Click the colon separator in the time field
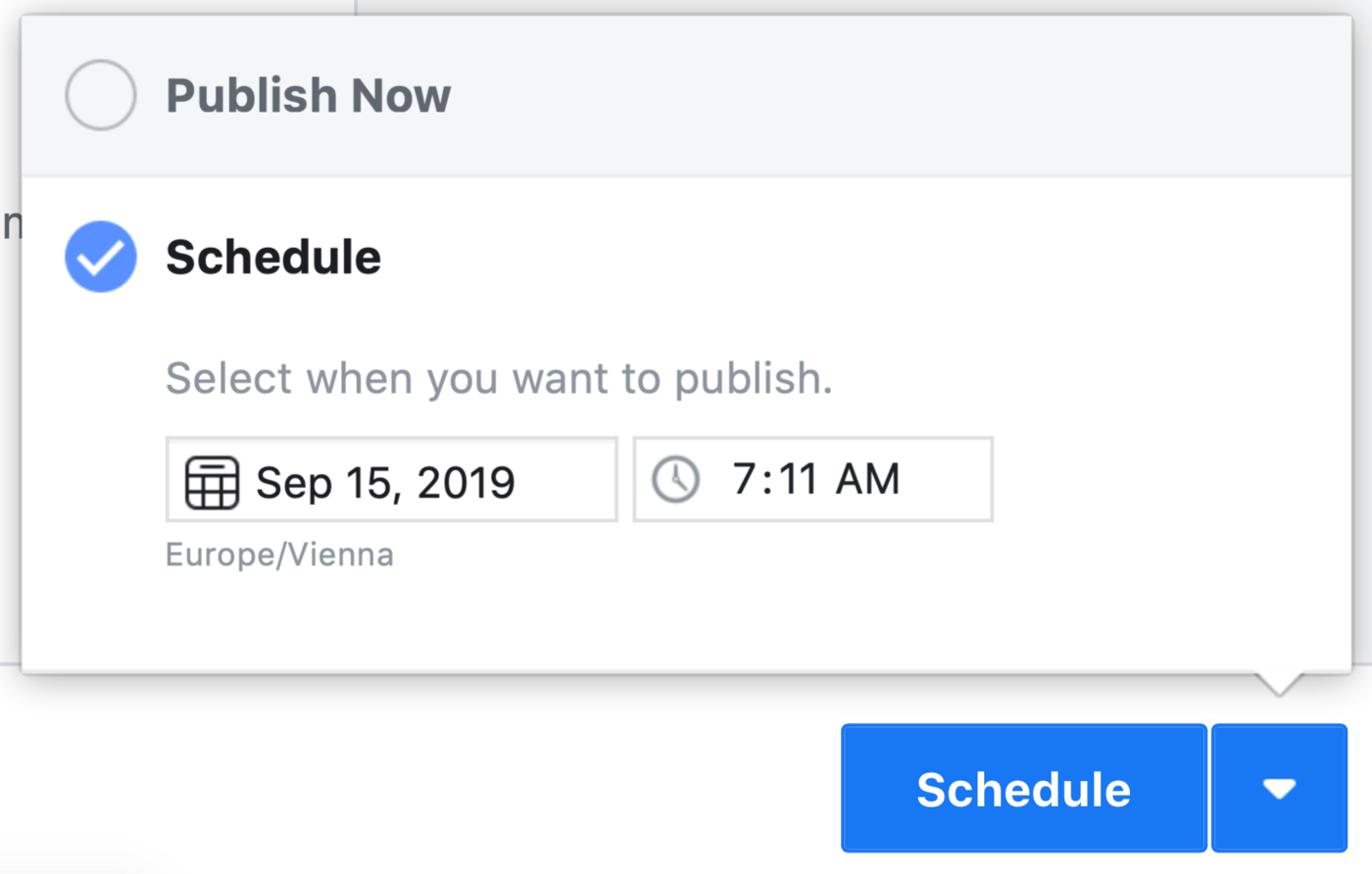Image resolution: width=1372 pixels, height=874 pixels. [767, 479]
